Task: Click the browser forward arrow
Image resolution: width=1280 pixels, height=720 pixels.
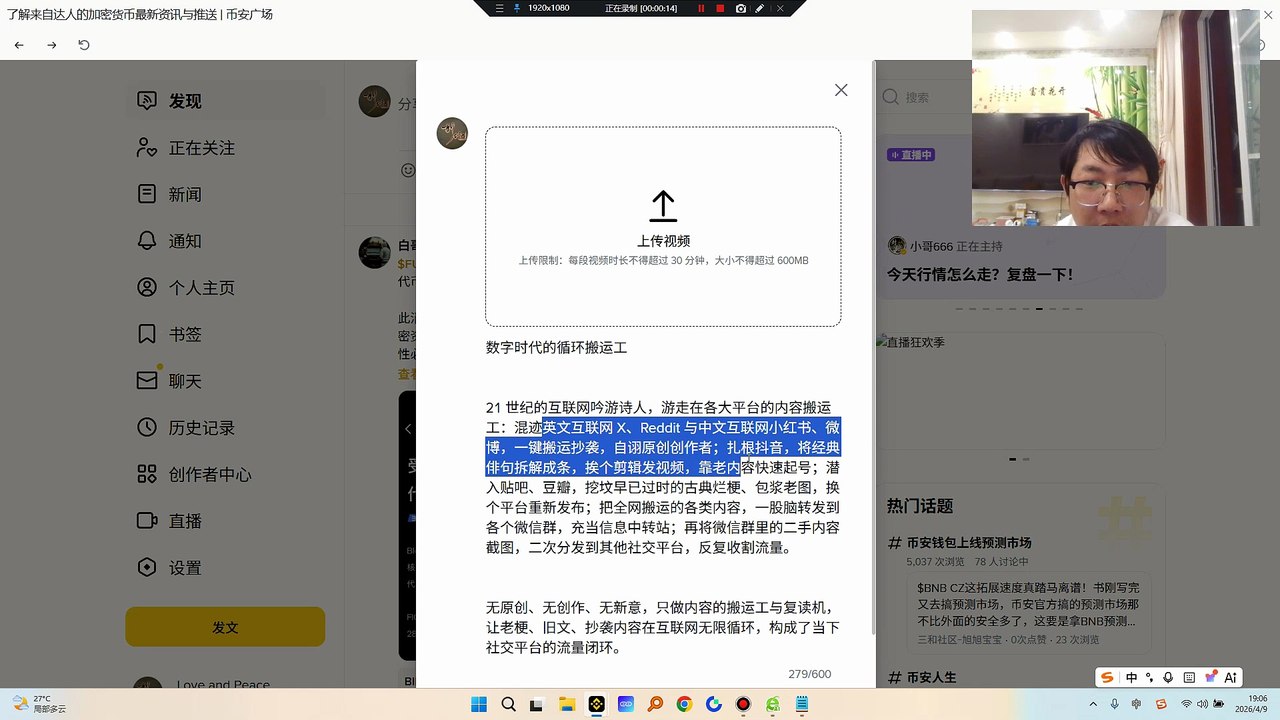Action: (x=52, y=45)
